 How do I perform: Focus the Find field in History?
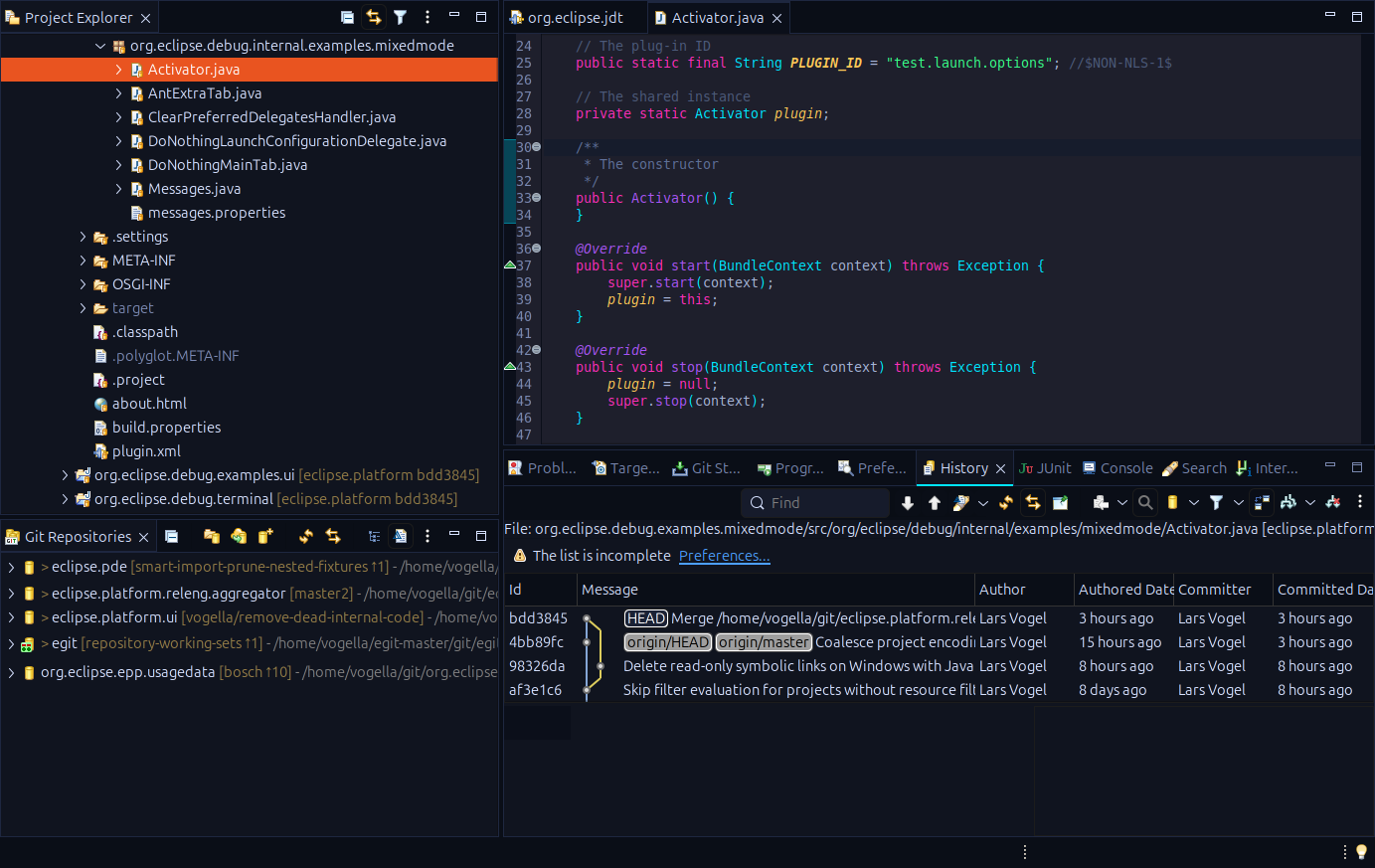click(x=815, y=503)
